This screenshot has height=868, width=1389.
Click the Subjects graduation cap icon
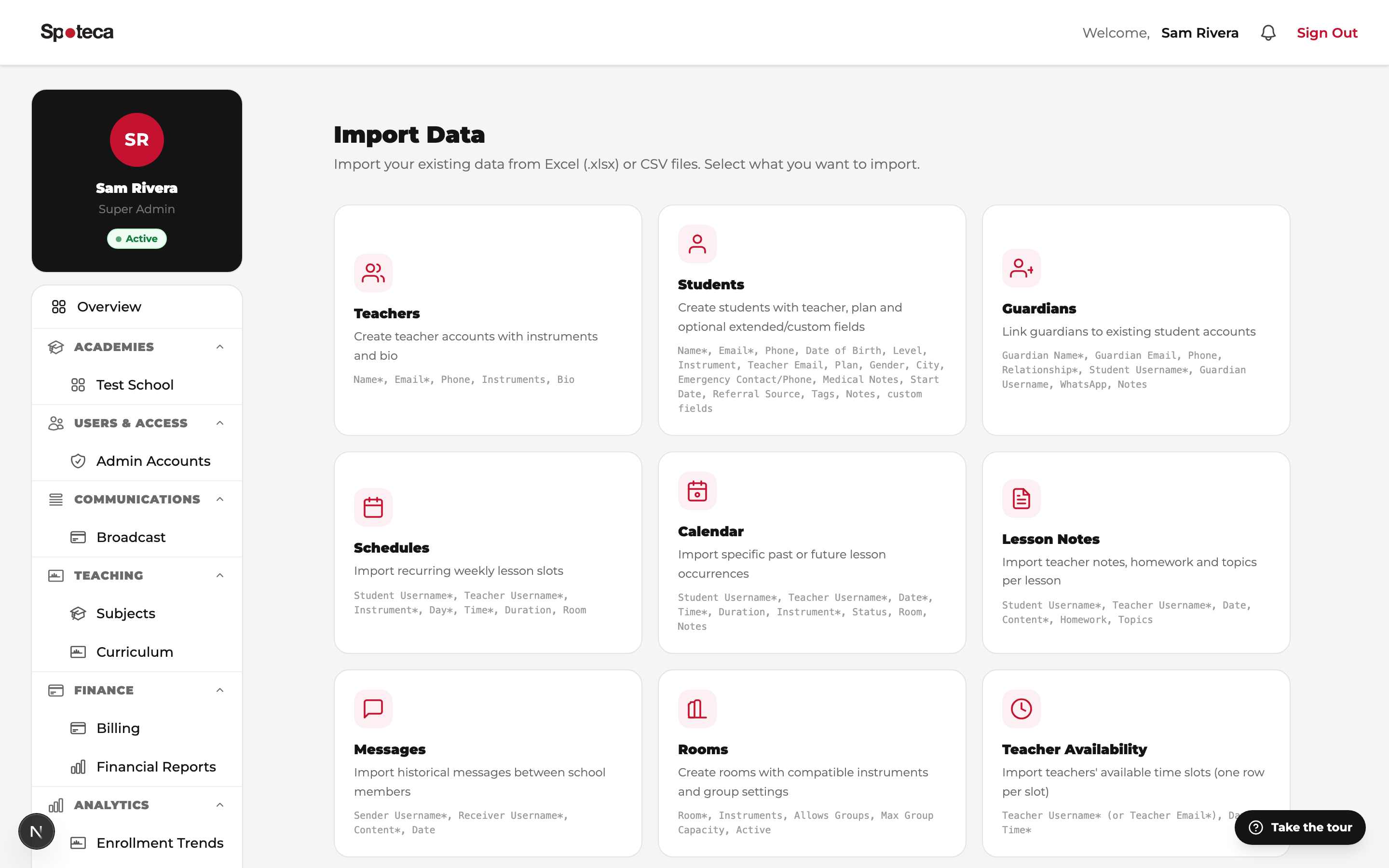[x=78, y=614]
